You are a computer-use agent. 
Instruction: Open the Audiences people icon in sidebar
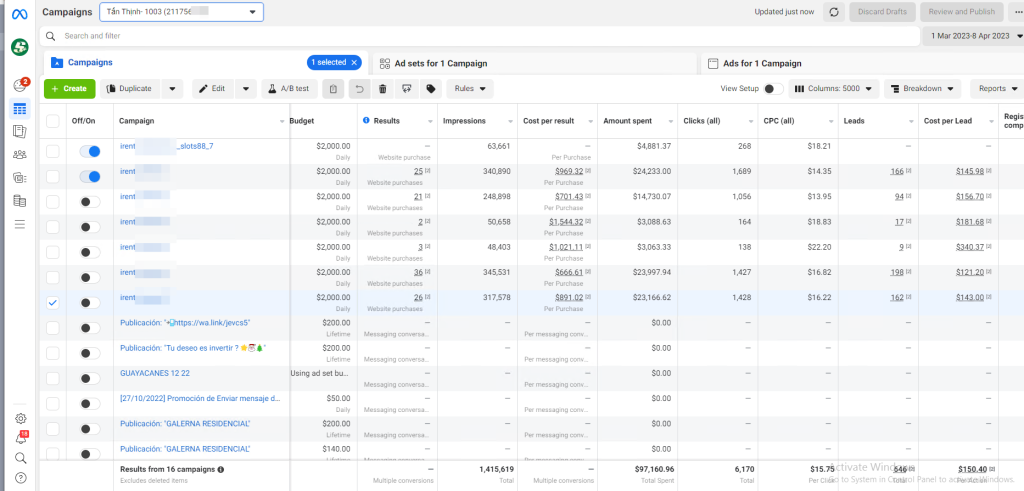[x=20, y=155]
